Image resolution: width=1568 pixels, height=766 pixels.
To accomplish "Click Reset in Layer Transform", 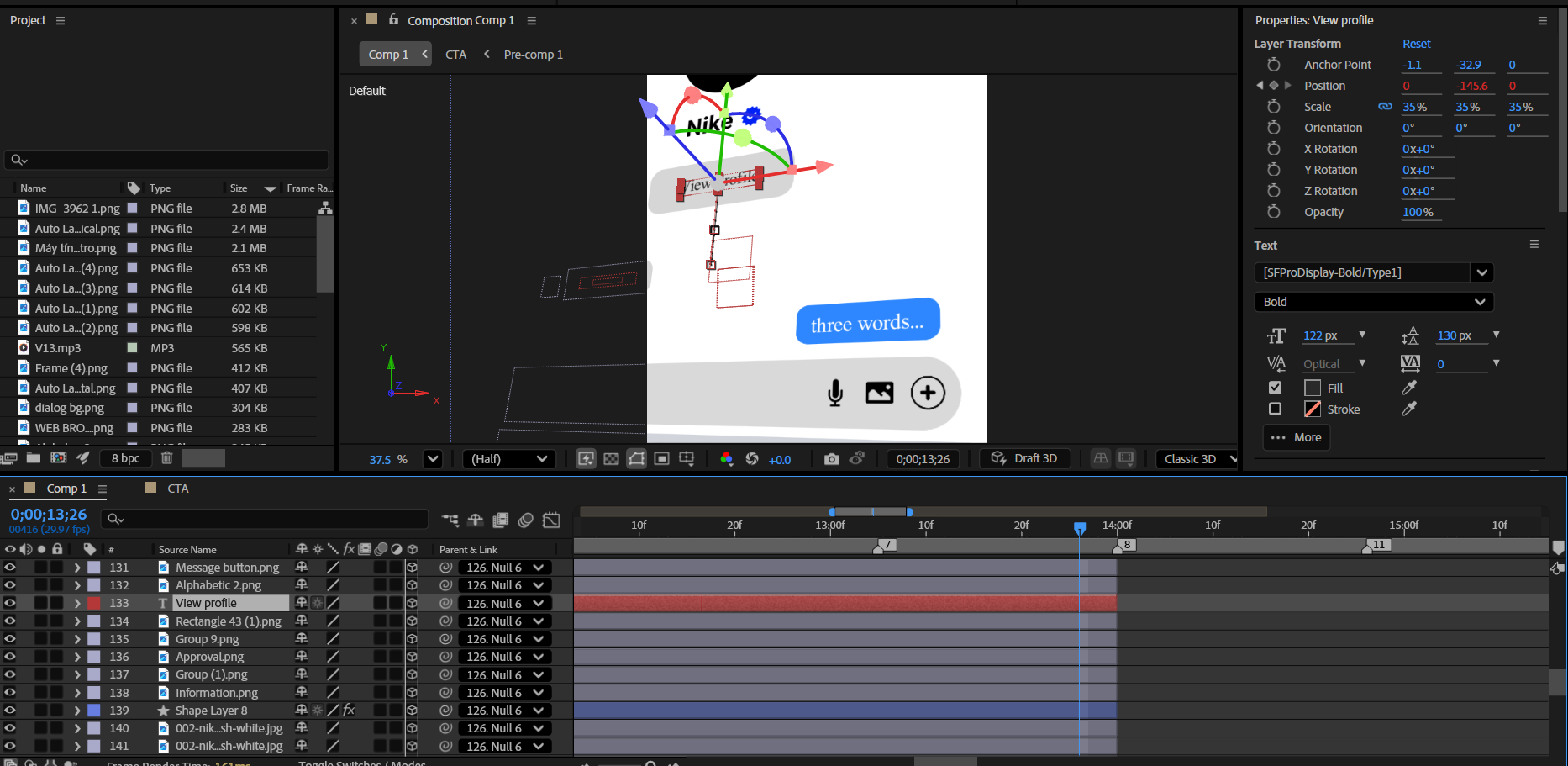I will 1416,44.
